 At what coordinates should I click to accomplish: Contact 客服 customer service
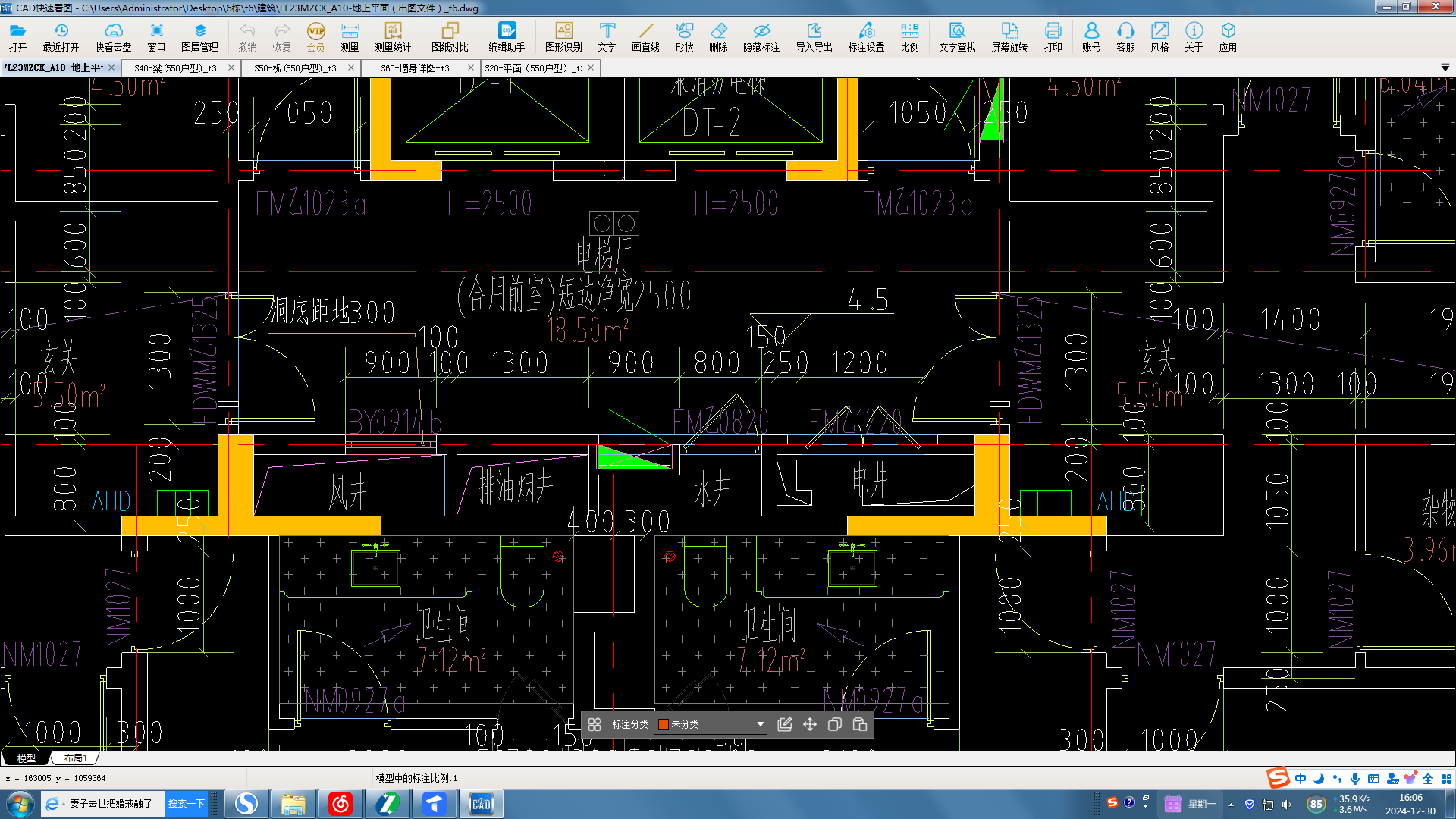tap(1125, 36)
